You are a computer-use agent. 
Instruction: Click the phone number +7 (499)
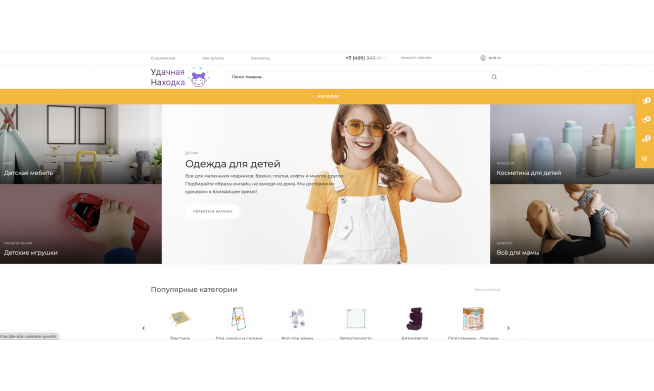coord(366,58)
